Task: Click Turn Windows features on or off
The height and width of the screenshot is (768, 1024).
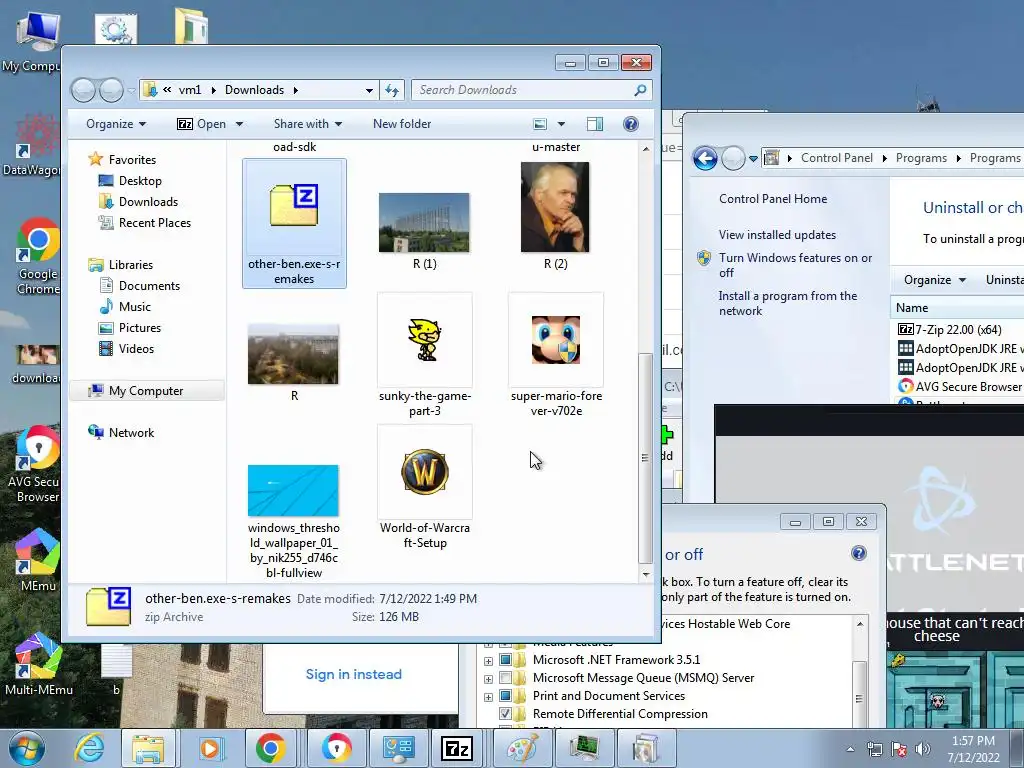Action: point(795,265)
